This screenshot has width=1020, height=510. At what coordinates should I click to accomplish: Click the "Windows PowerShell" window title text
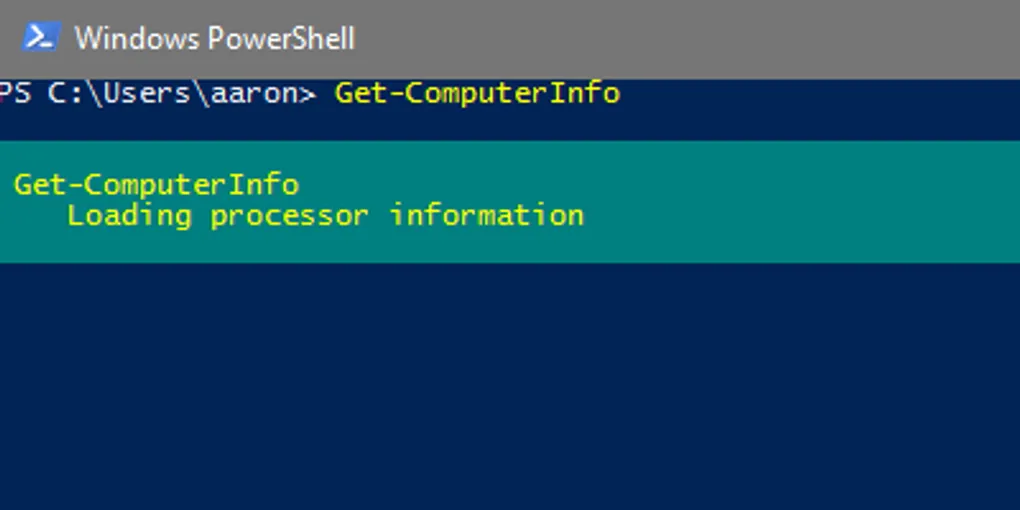point(214,39)
